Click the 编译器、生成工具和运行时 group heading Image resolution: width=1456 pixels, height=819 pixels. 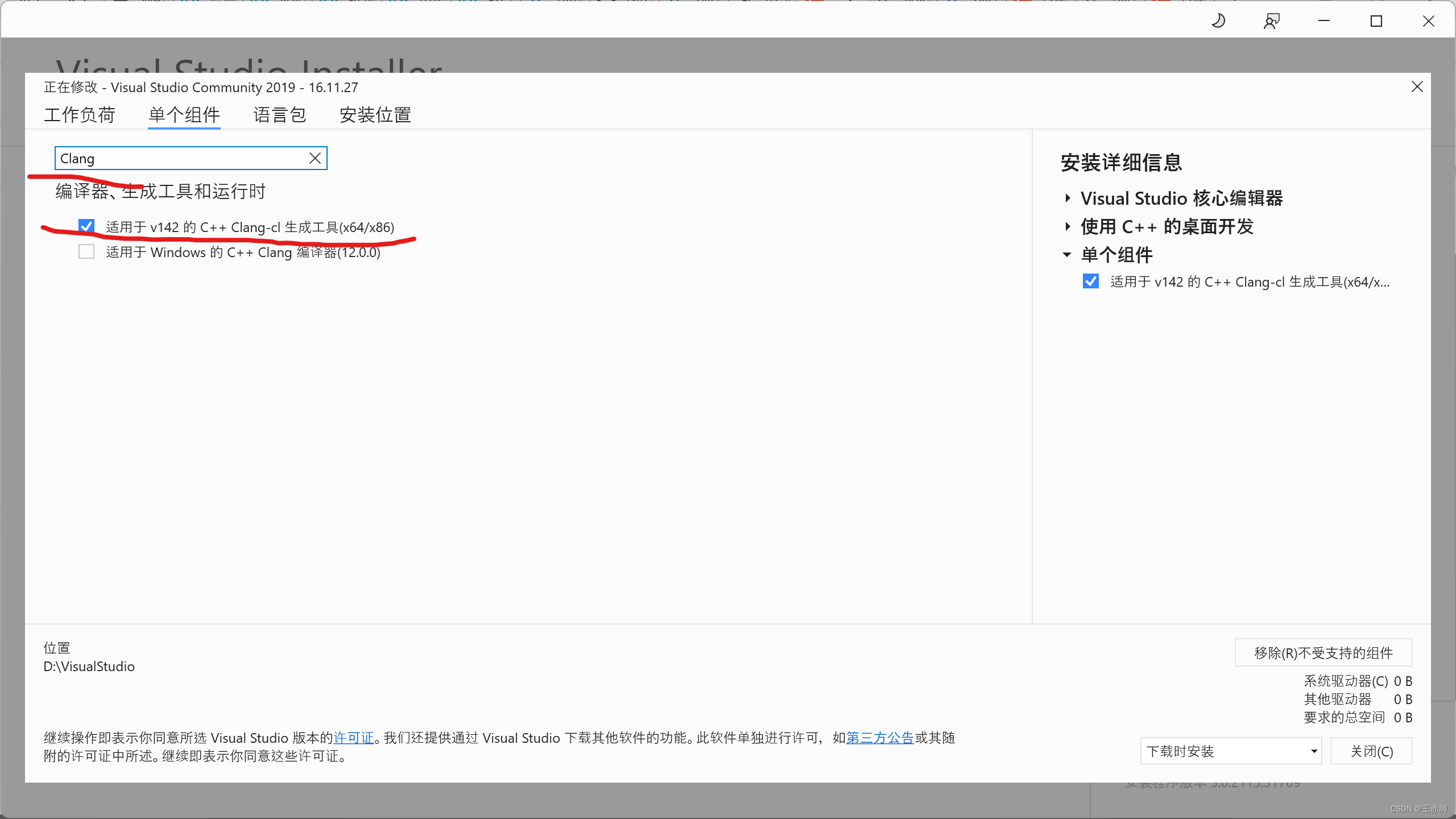[160, 192]
